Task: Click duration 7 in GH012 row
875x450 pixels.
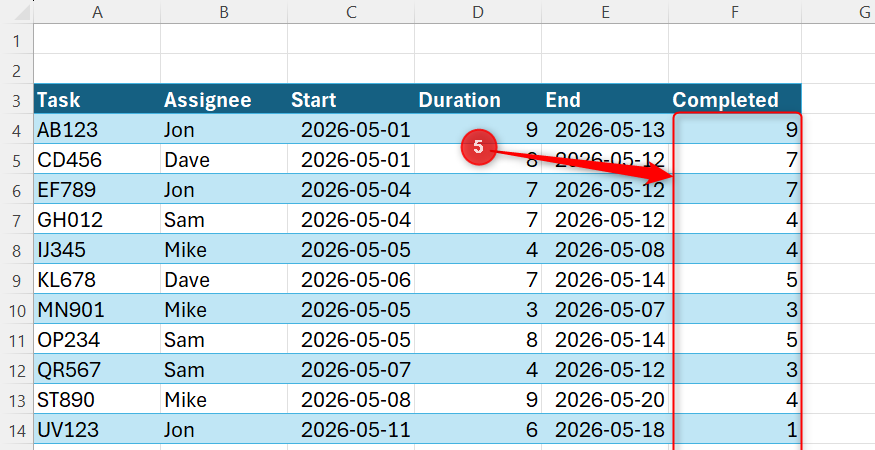Action: point(478,219)
